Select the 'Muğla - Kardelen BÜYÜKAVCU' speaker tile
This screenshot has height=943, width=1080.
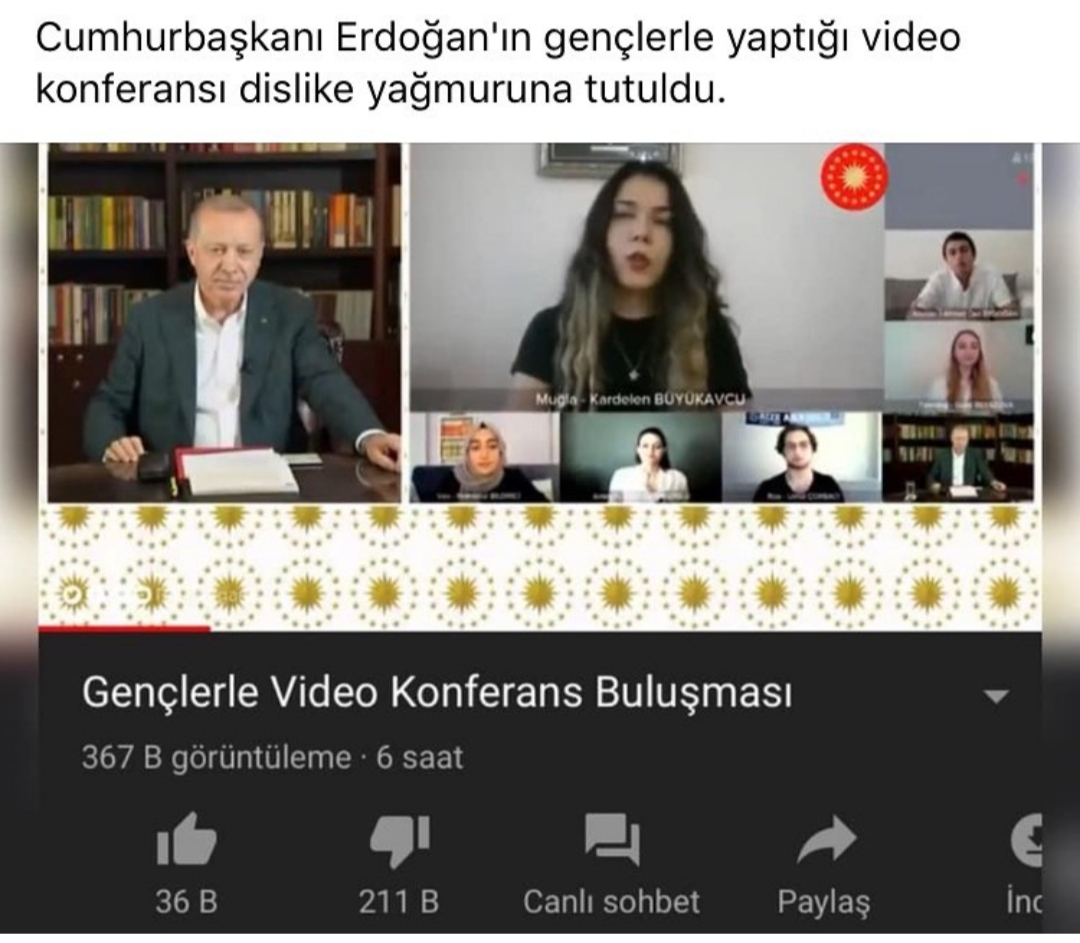point(647,277)
